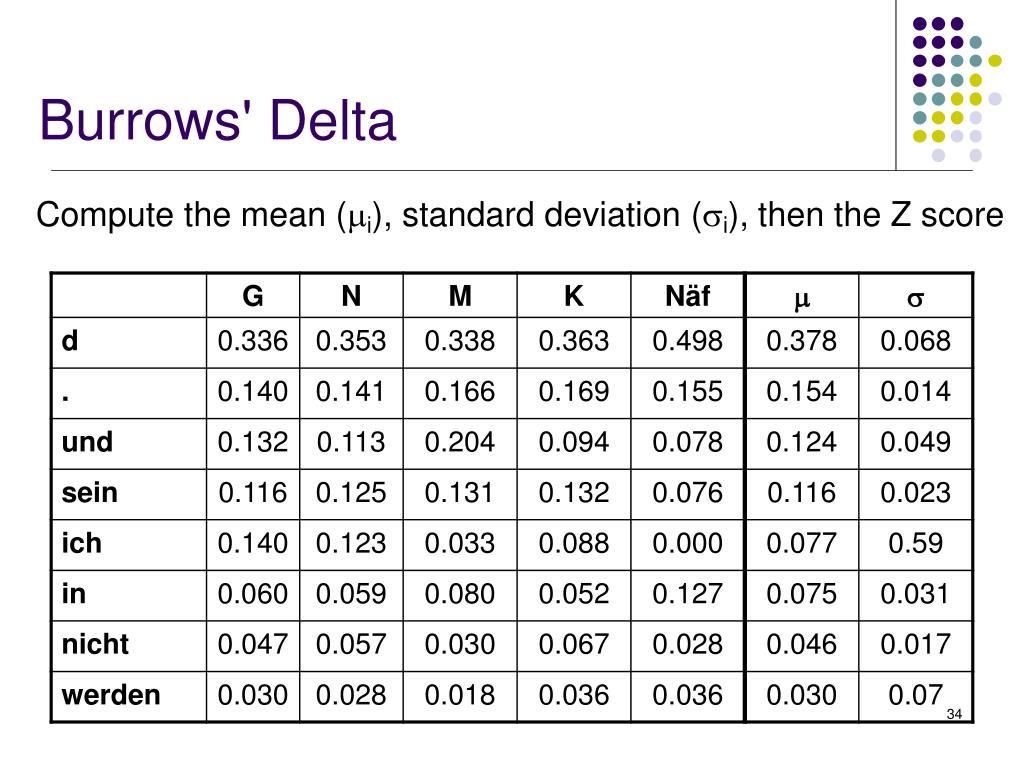Click value 0.000 in the ich row
This screenshot has width=1024, height=768.
click(x=688, y=543)
